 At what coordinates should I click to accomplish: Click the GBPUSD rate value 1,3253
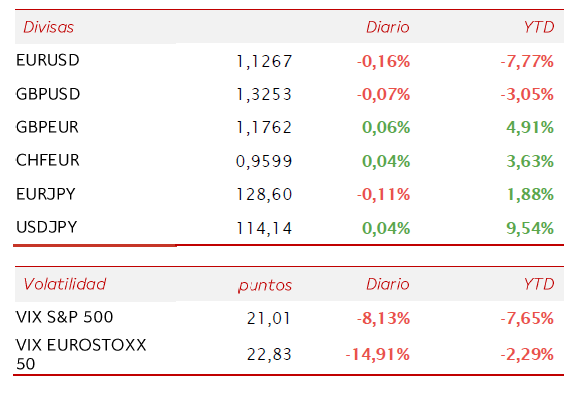(264, 95)
